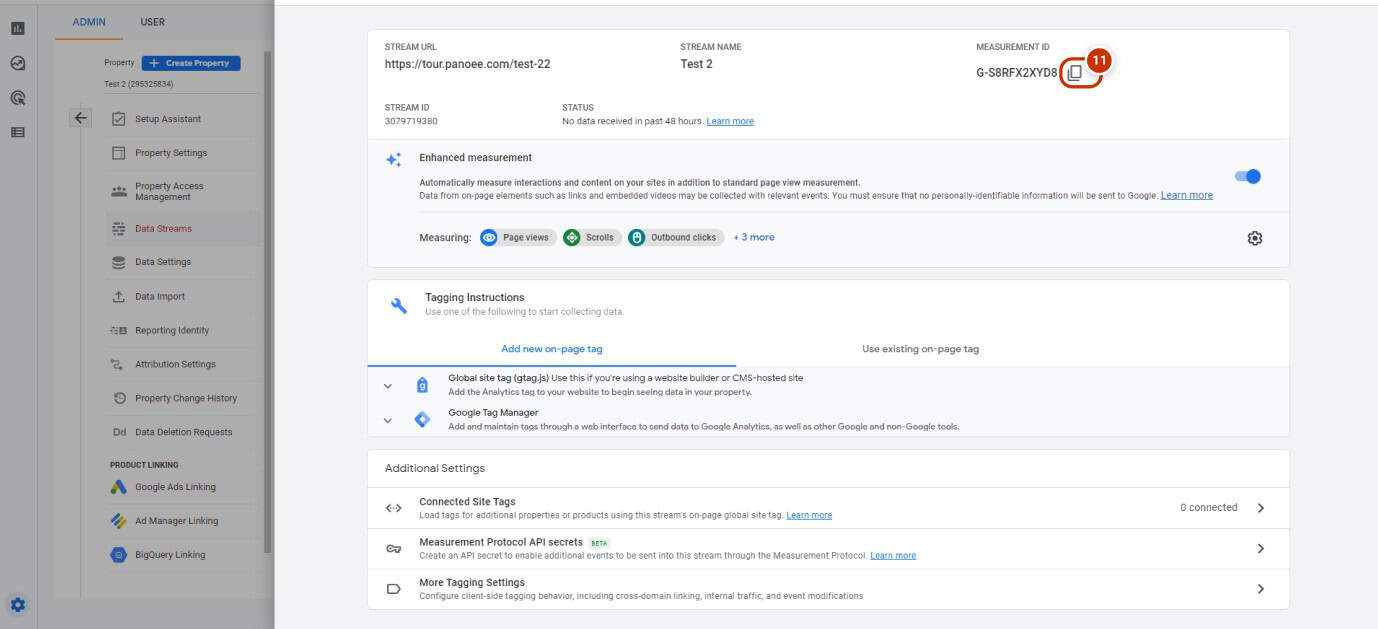The height and width of the screenshot is (629, 1378).
Task: Open Learn more link beside status
Action: 730,121
